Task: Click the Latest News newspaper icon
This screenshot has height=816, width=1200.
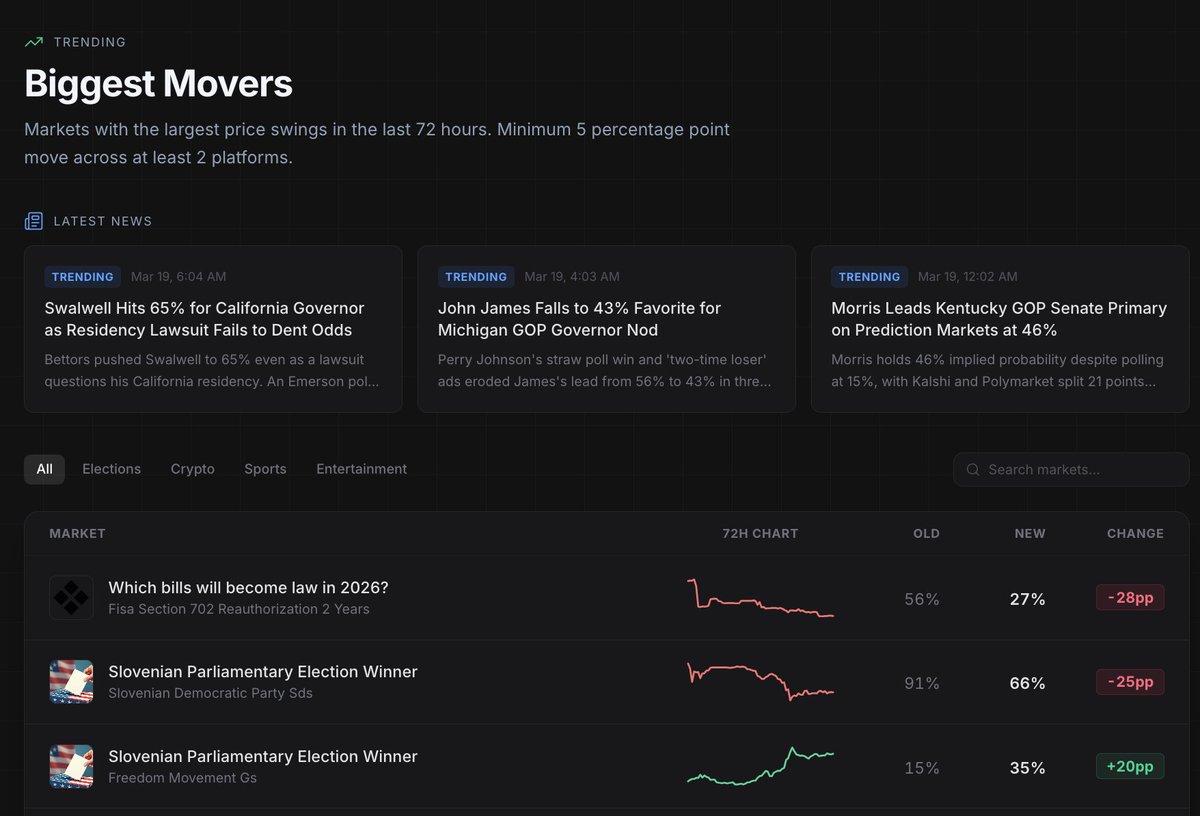Action: 34,221
